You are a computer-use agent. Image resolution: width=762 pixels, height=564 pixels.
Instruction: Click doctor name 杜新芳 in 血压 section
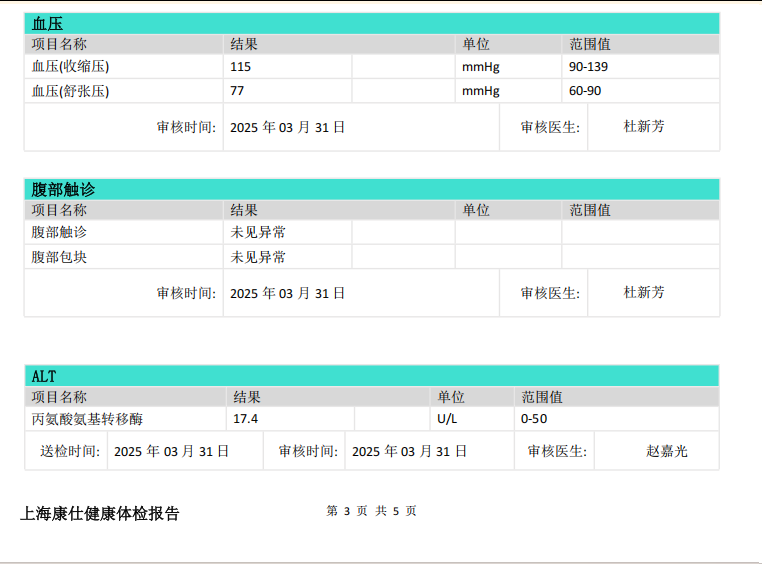point(644,127)
